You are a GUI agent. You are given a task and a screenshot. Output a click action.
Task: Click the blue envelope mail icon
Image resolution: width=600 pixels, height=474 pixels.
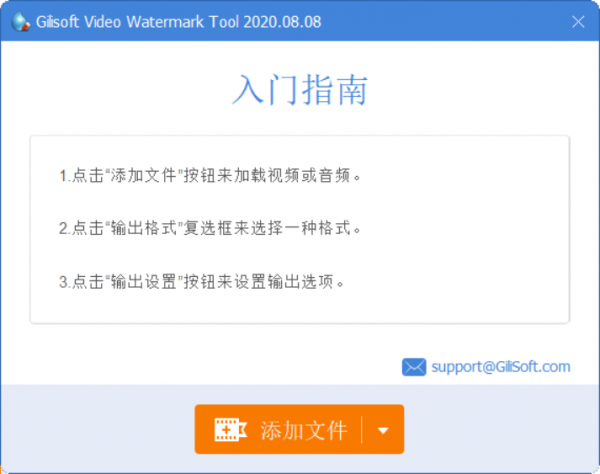(414, 367)
